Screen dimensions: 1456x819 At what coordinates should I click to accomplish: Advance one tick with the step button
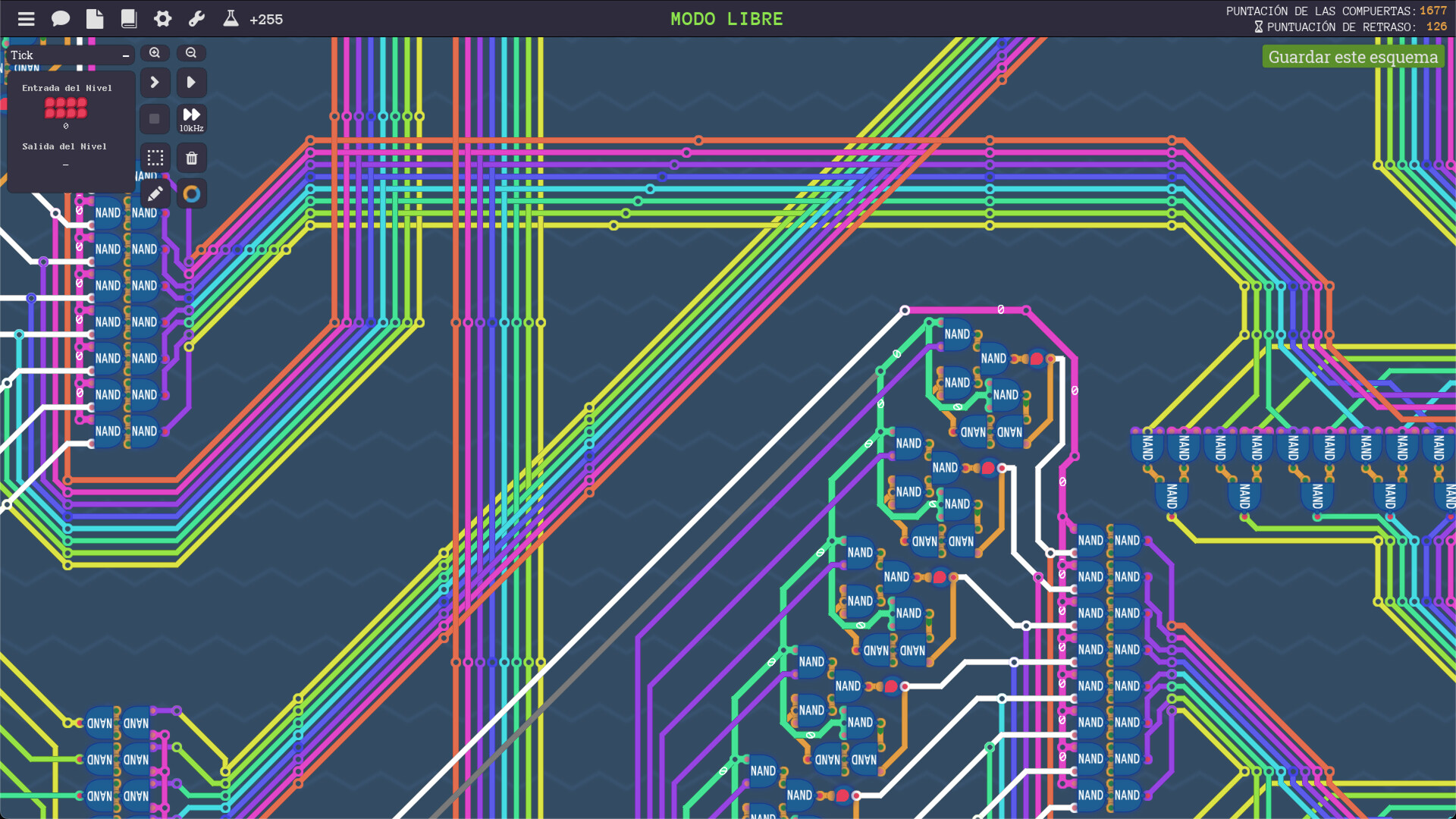click(x=155, y=82)
